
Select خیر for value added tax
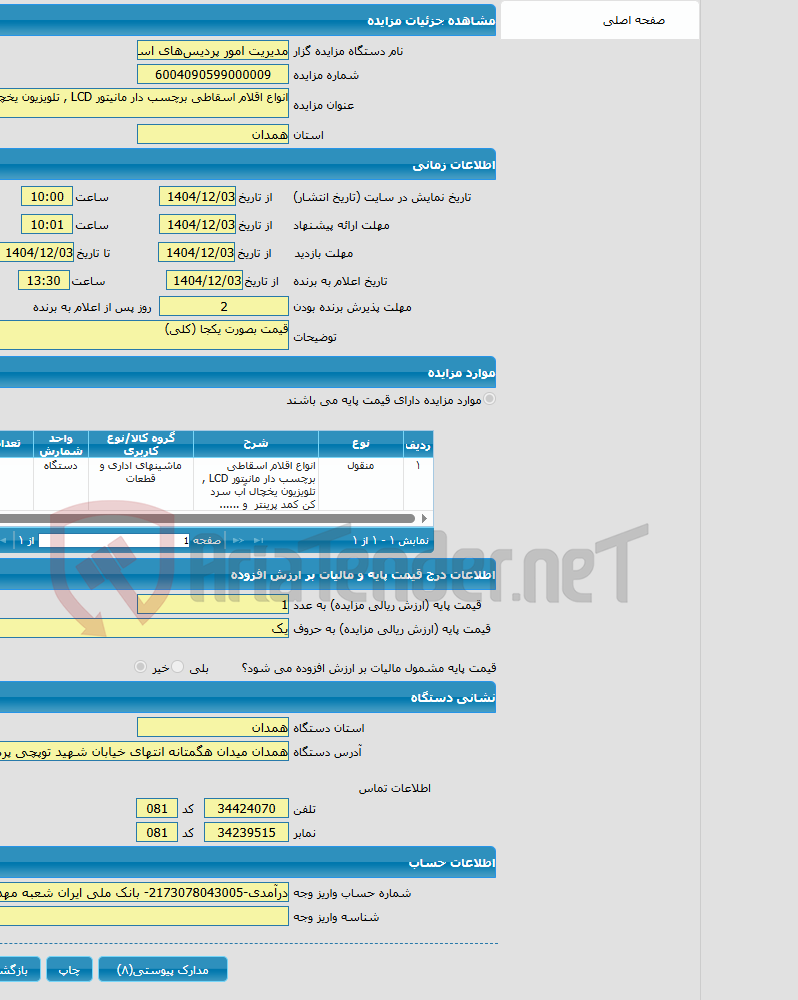coord(140,666)
